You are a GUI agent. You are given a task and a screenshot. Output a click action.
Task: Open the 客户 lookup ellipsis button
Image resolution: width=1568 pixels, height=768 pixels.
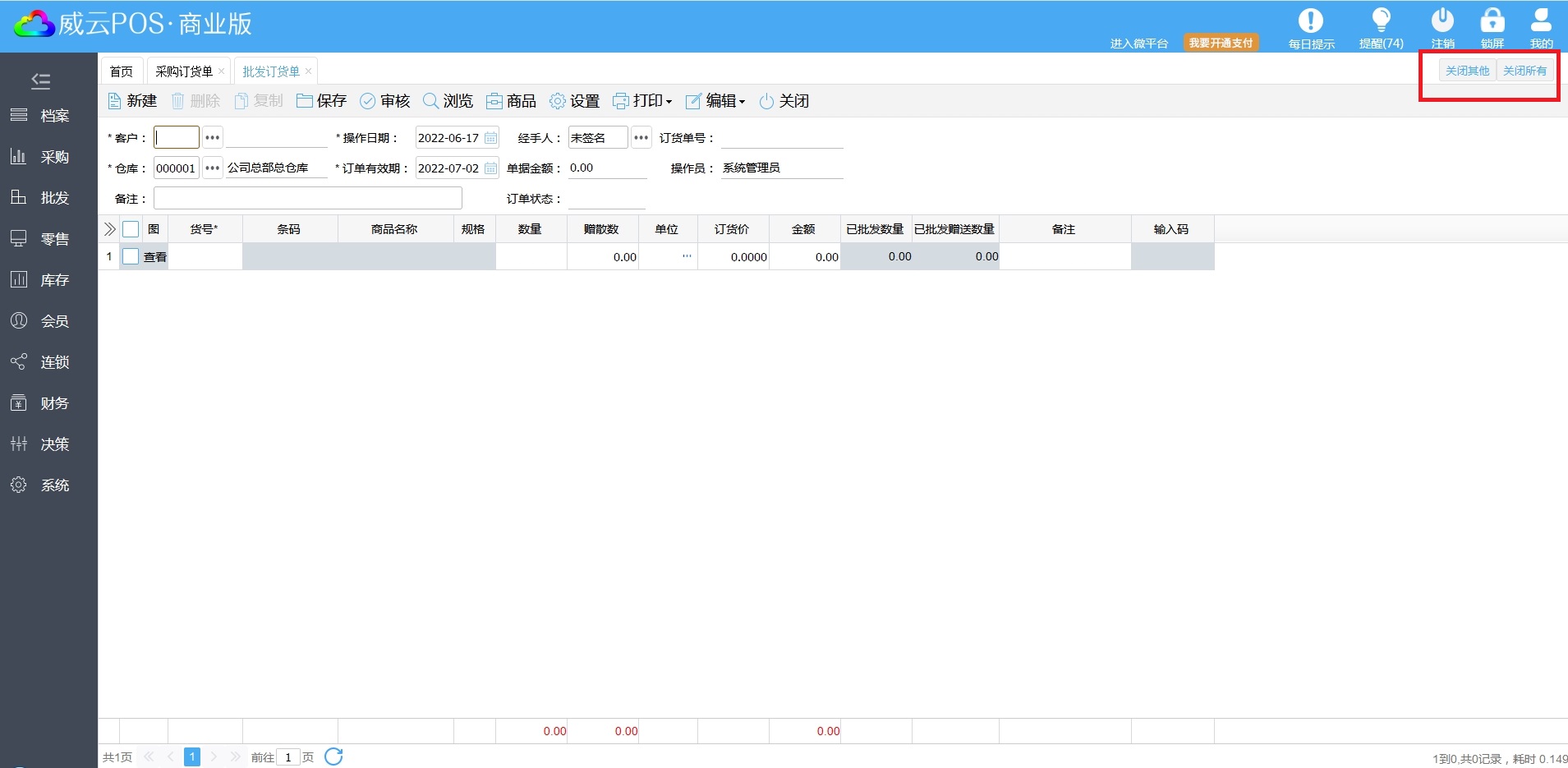tap(212, 138)
